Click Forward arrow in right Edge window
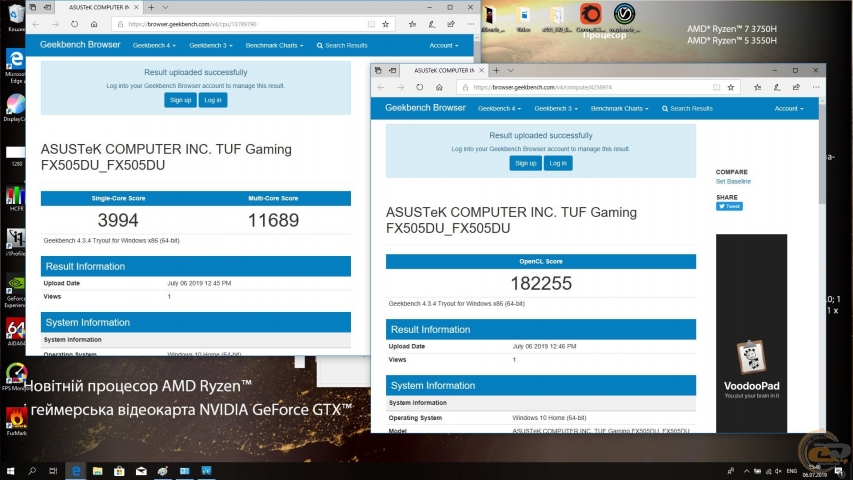 click(x=400, y=87)
